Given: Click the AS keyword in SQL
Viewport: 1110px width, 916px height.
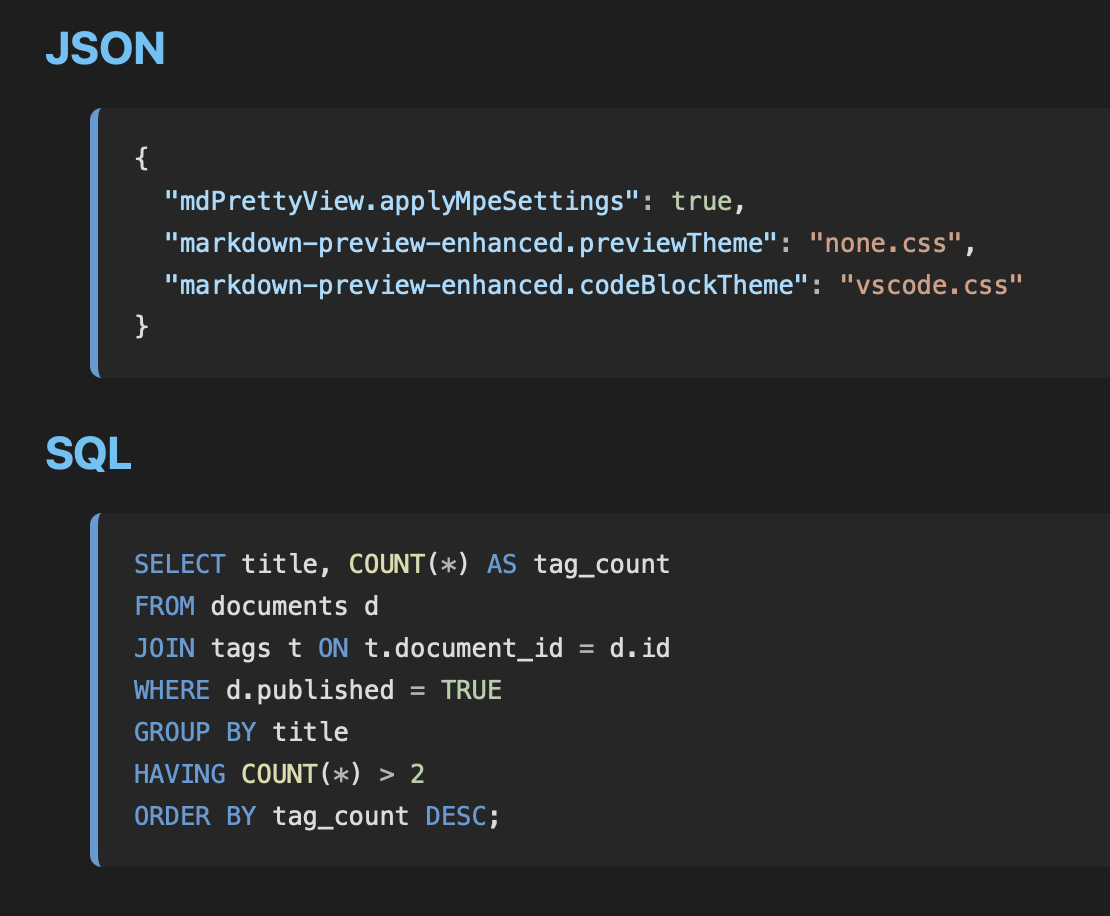Looking at the screenshot, I should pos(502,564).
